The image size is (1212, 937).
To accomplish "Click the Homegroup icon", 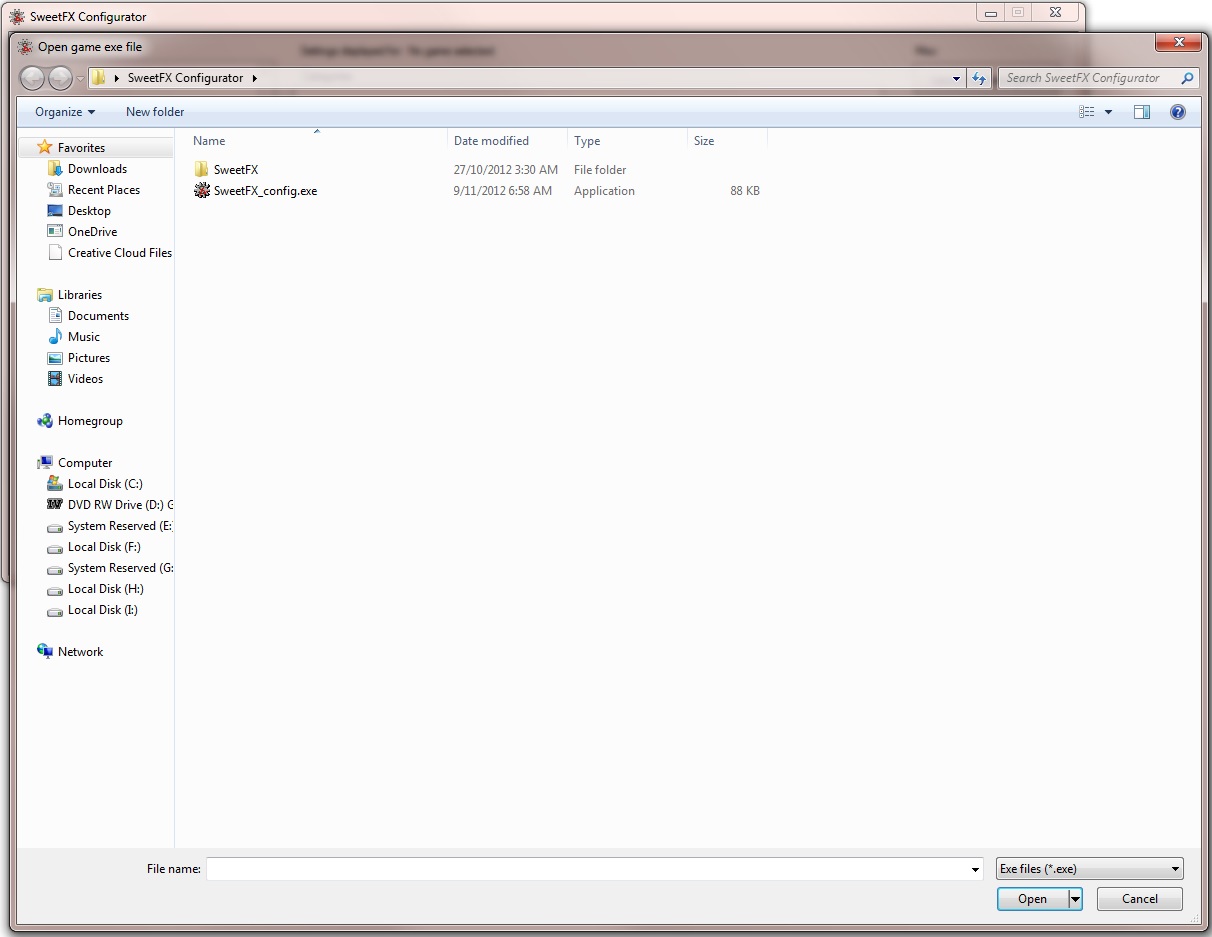I will (x=45, y=421).
